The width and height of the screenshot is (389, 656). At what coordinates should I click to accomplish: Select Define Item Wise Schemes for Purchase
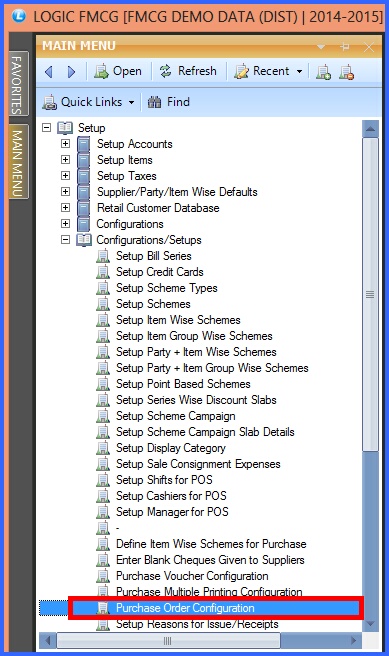pyautogui.click(x=211, y=544)
